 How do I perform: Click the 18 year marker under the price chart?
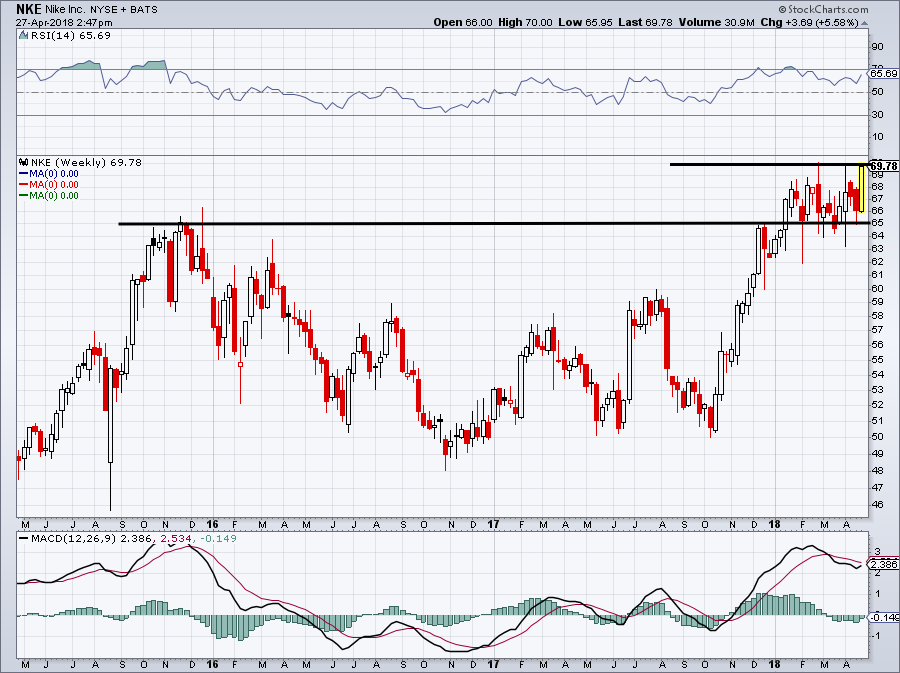(x=774, y=524)
